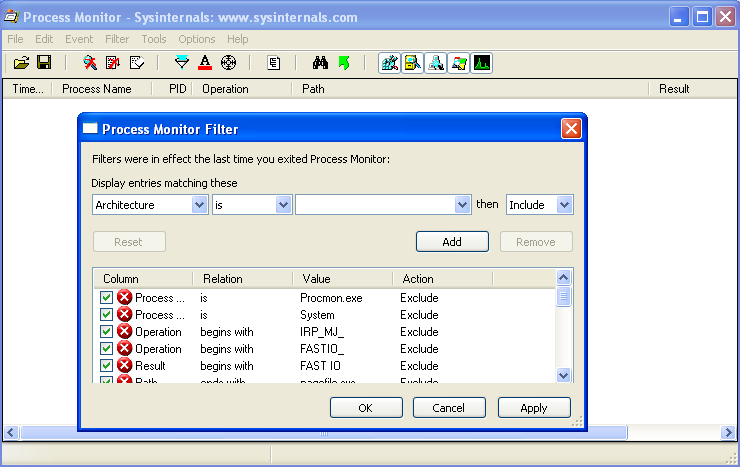The height and width of the screenshot is (467, 740).
Task: Click the Find binoculars icon
Action: [320, 63]
